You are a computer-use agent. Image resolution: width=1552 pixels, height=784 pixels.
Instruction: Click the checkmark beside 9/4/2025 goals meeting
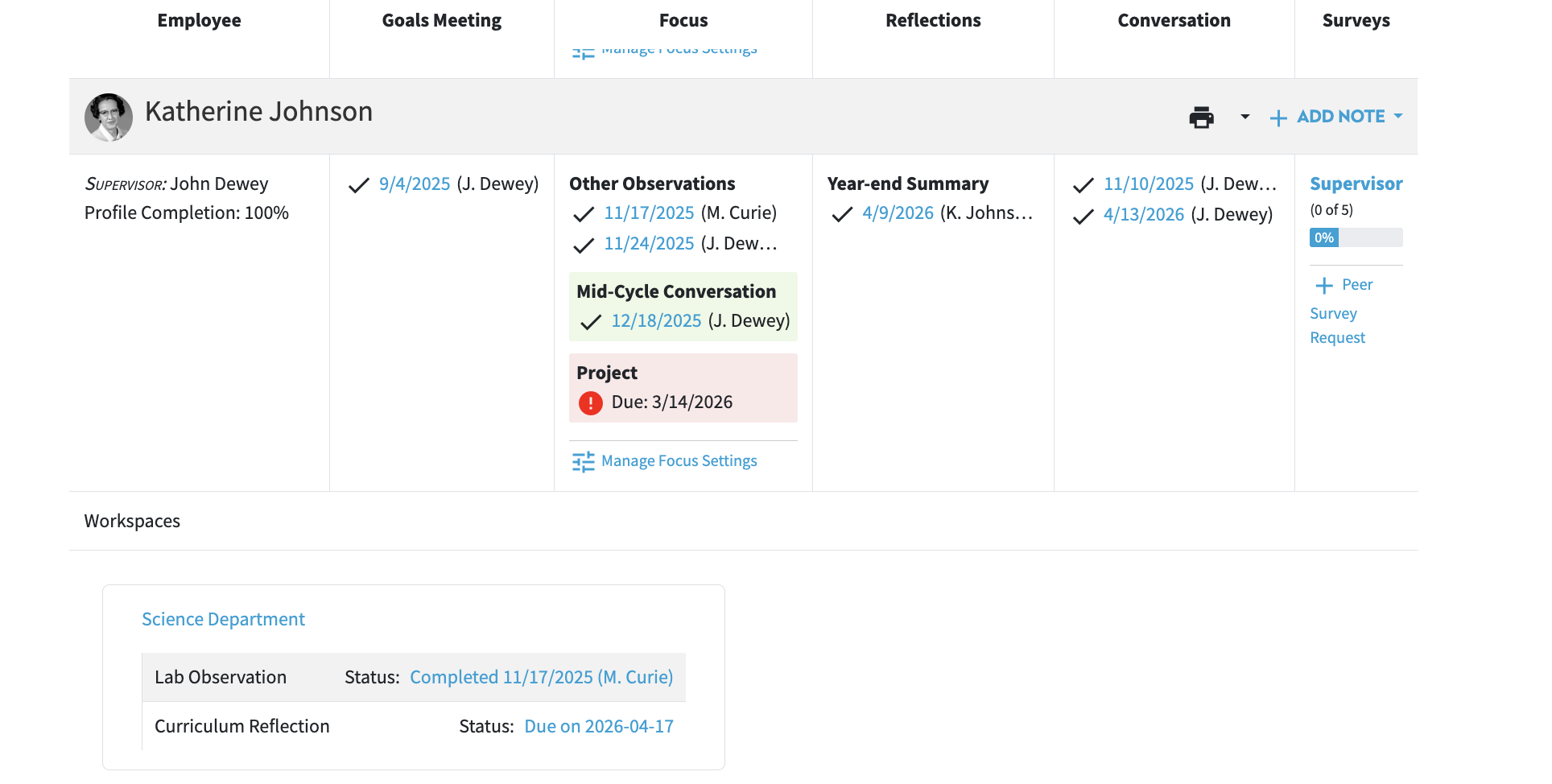[x=359, y=185]
